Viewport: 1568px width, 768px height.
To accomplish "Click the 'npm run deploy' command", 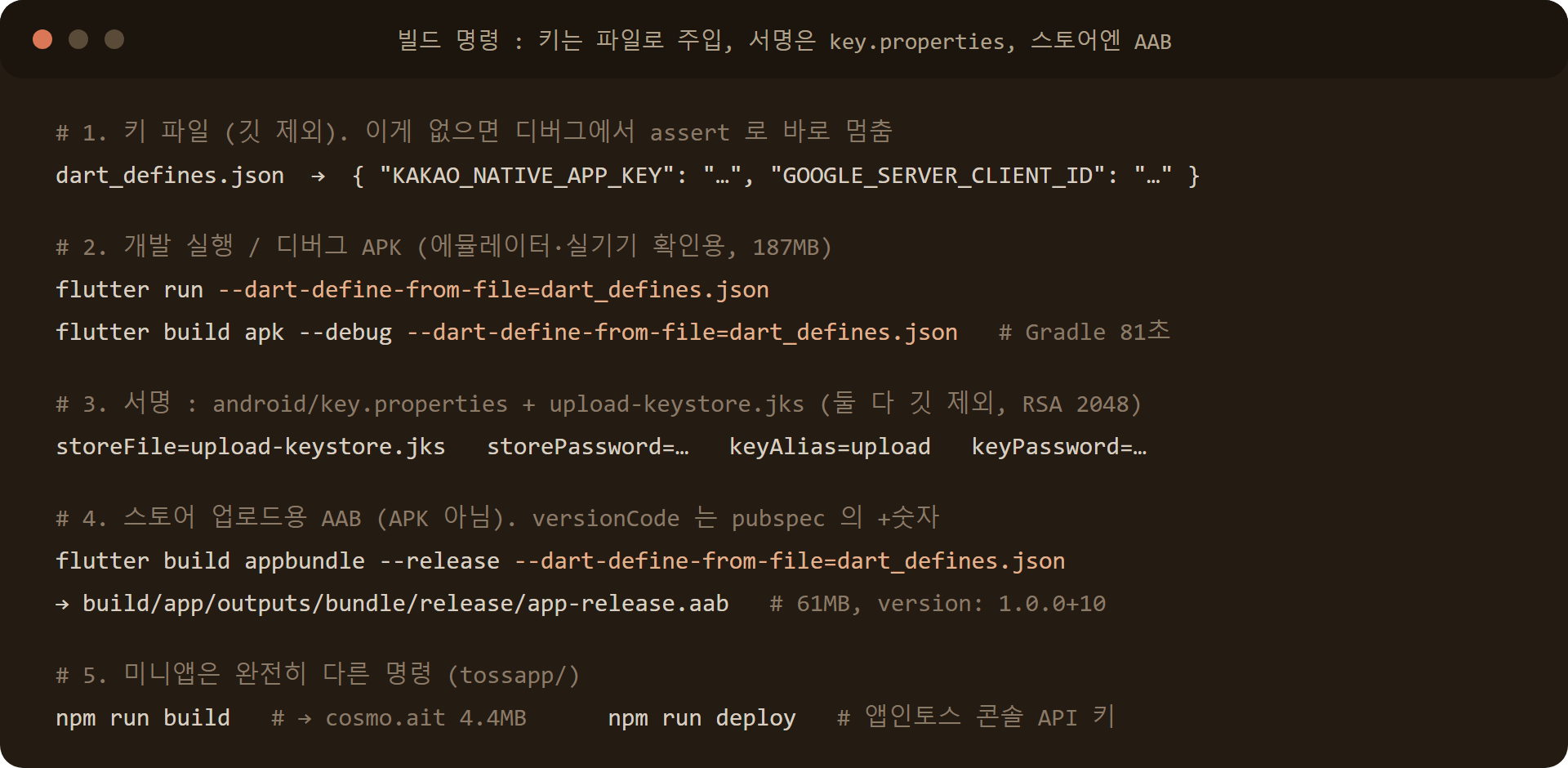I will pyautogui.click(x=702, y=718).
